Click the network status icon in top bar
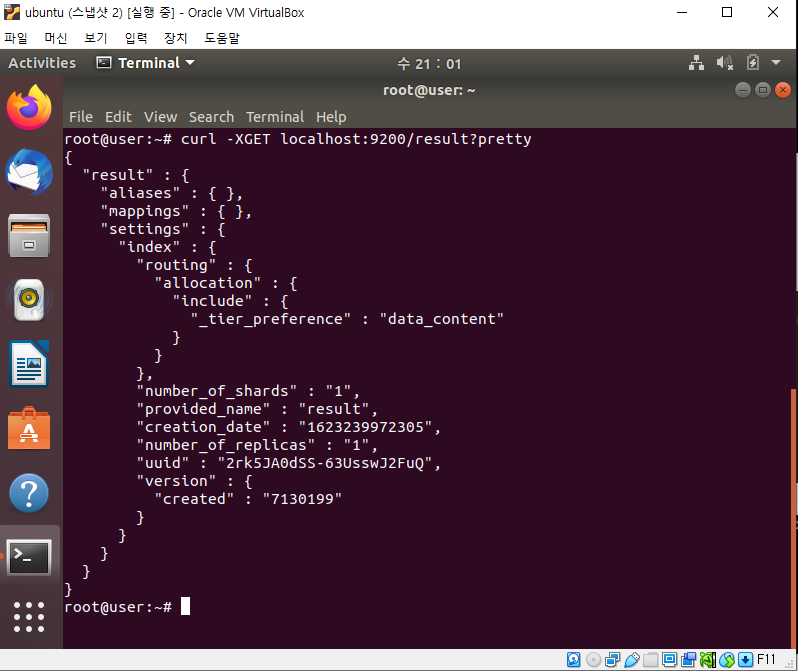 [x=696, y=63]
